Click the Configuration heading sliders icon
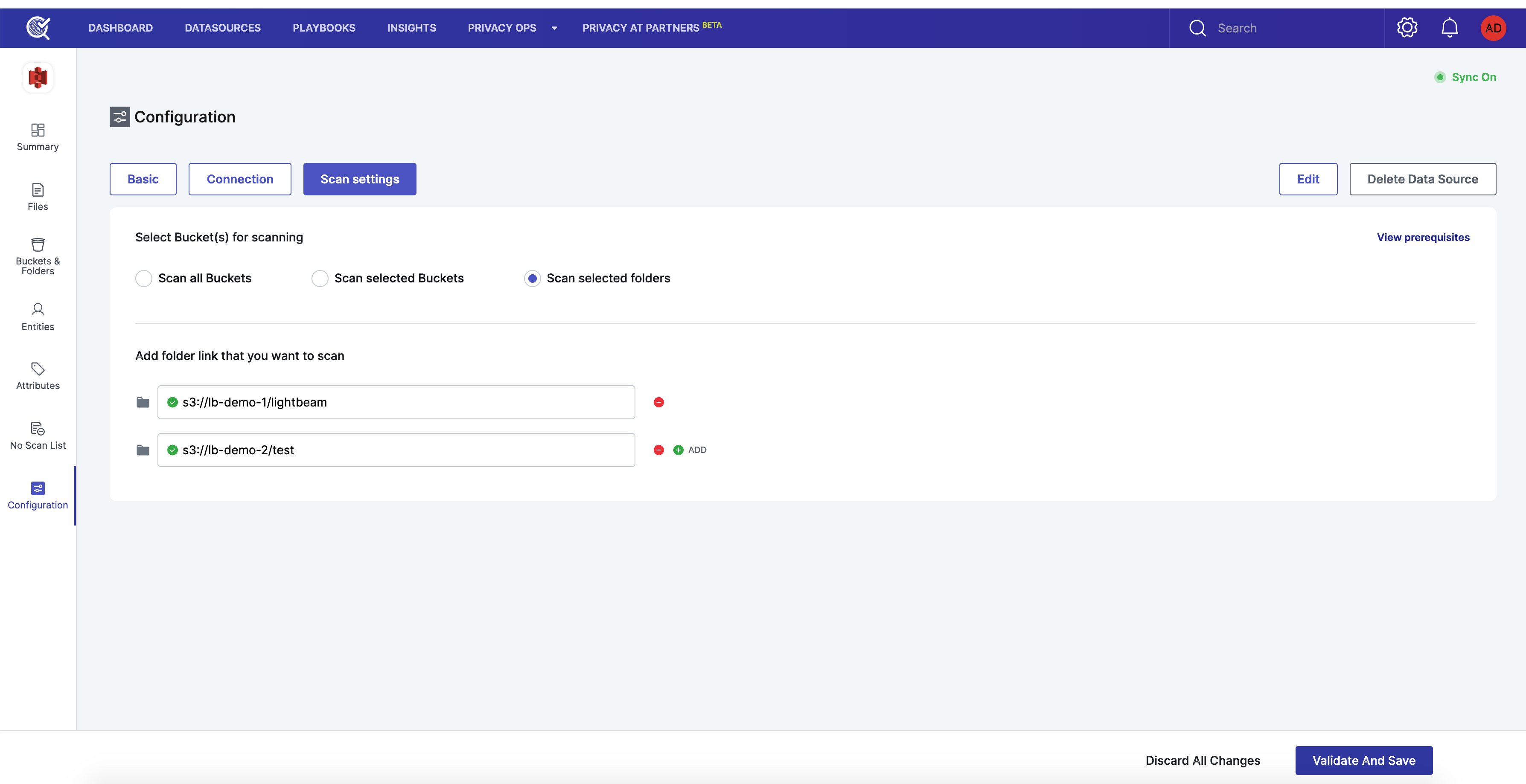Image resolution: width=1526 pixels, height=784 pixels. 119,116
